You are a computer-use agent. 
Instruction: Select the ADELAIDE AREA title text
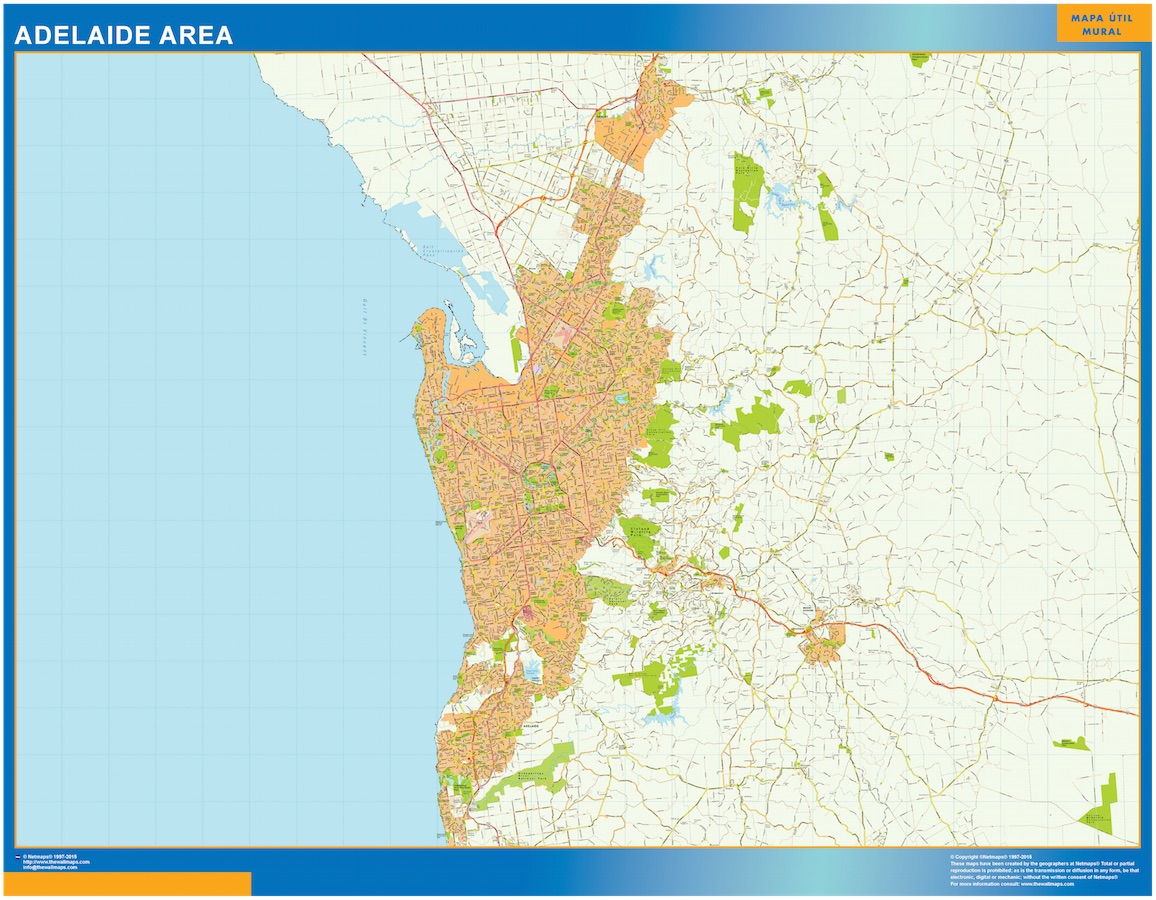point(123,36)
